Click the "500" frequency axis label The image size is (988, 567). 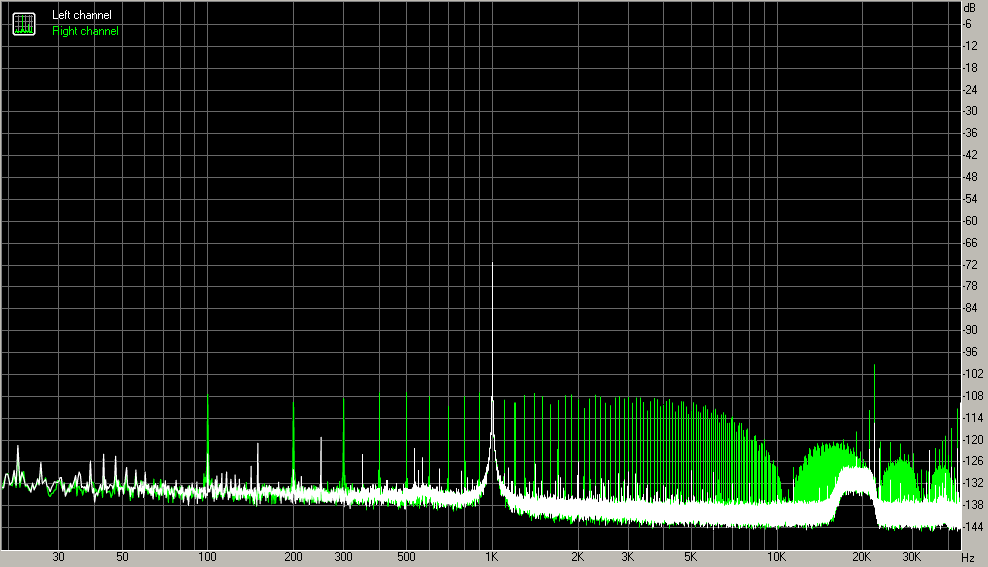(x=406, y=557)
